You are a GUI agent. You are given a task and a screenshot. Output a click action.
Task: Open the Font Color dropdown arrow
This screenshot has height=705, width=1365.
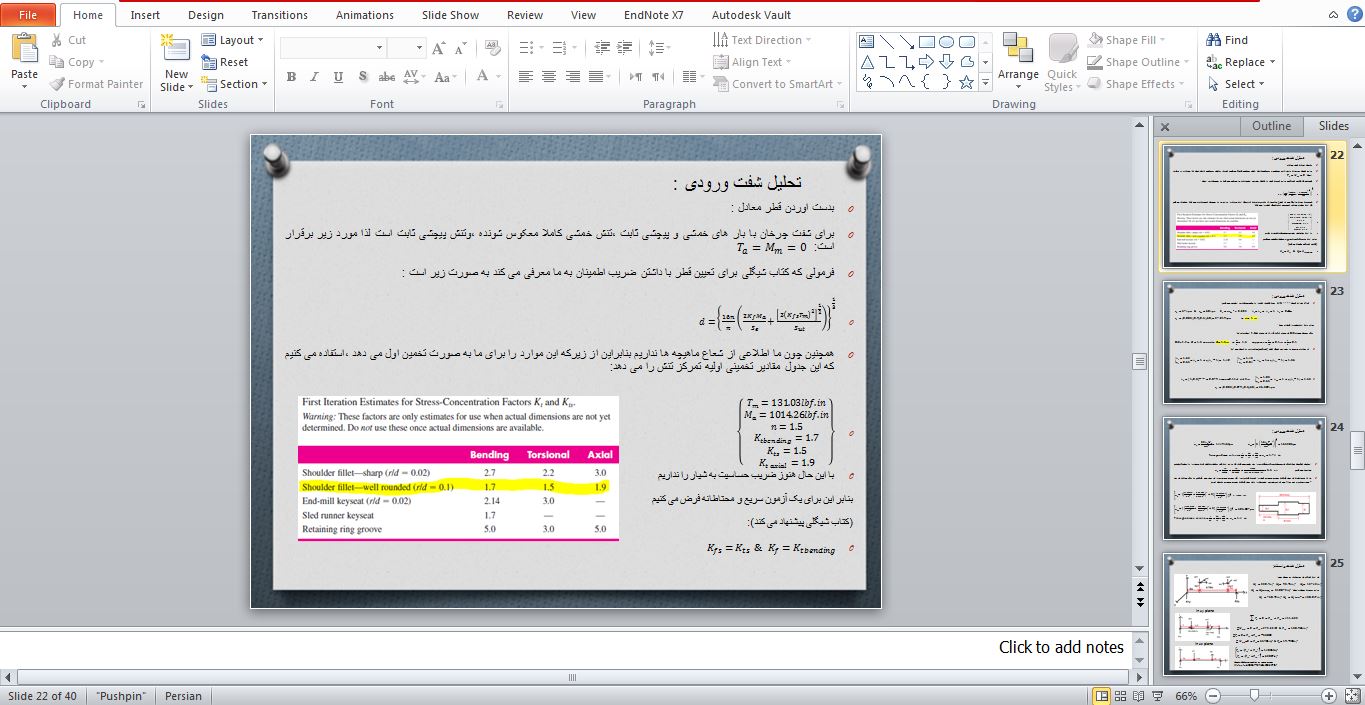499,76
